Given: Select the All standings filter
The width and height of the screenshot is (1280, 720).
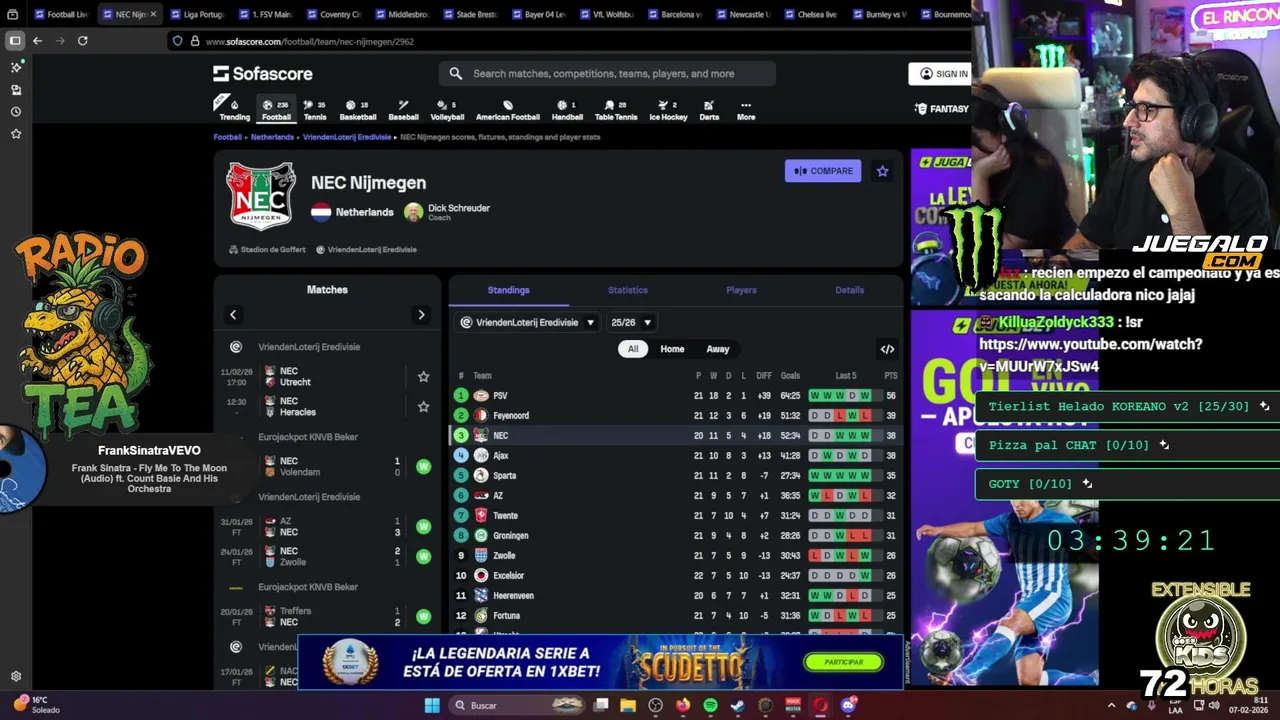Looking at the screenshot, I should tap(633, 349).
